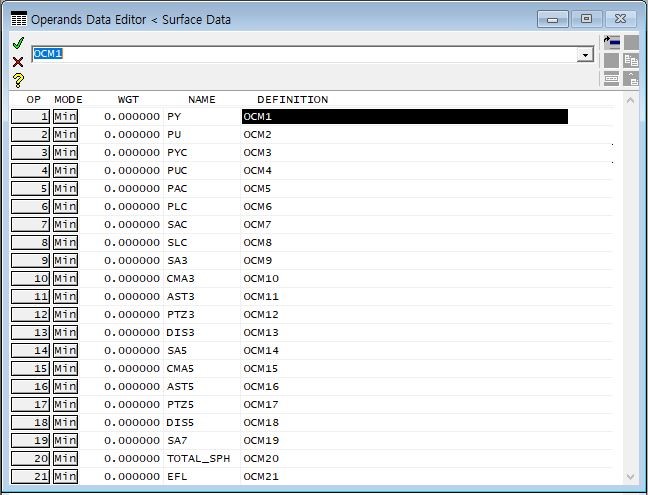Viewport: 648px width, 495px height.
Task: Toggle the Min mode button for AST3
Action: (65, 296)
